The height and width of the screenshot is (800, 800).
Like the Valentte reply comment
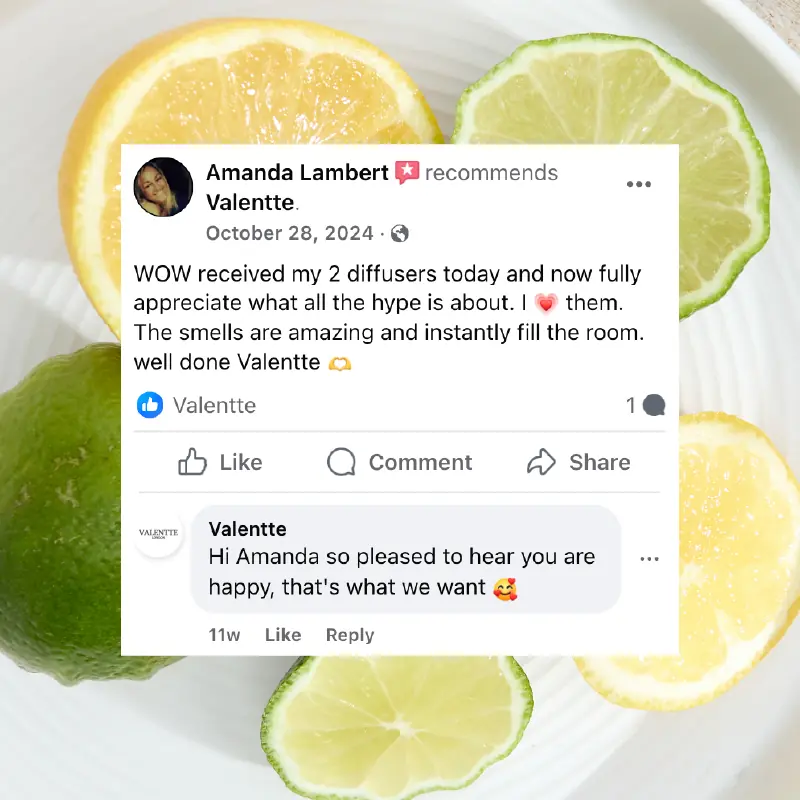coord(283,635)
